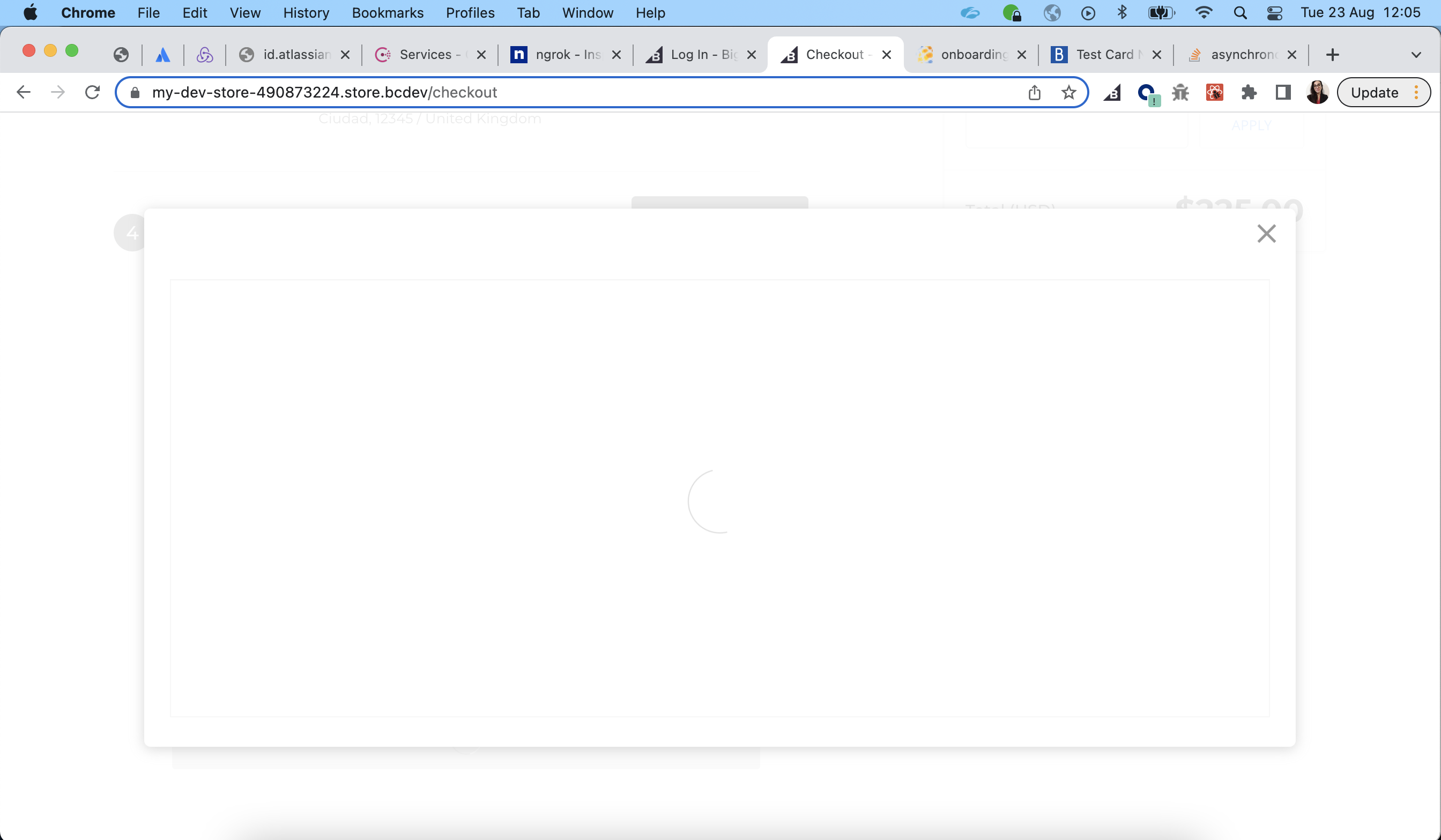Click the green lock VPN status icon

tap(1013, 12)
